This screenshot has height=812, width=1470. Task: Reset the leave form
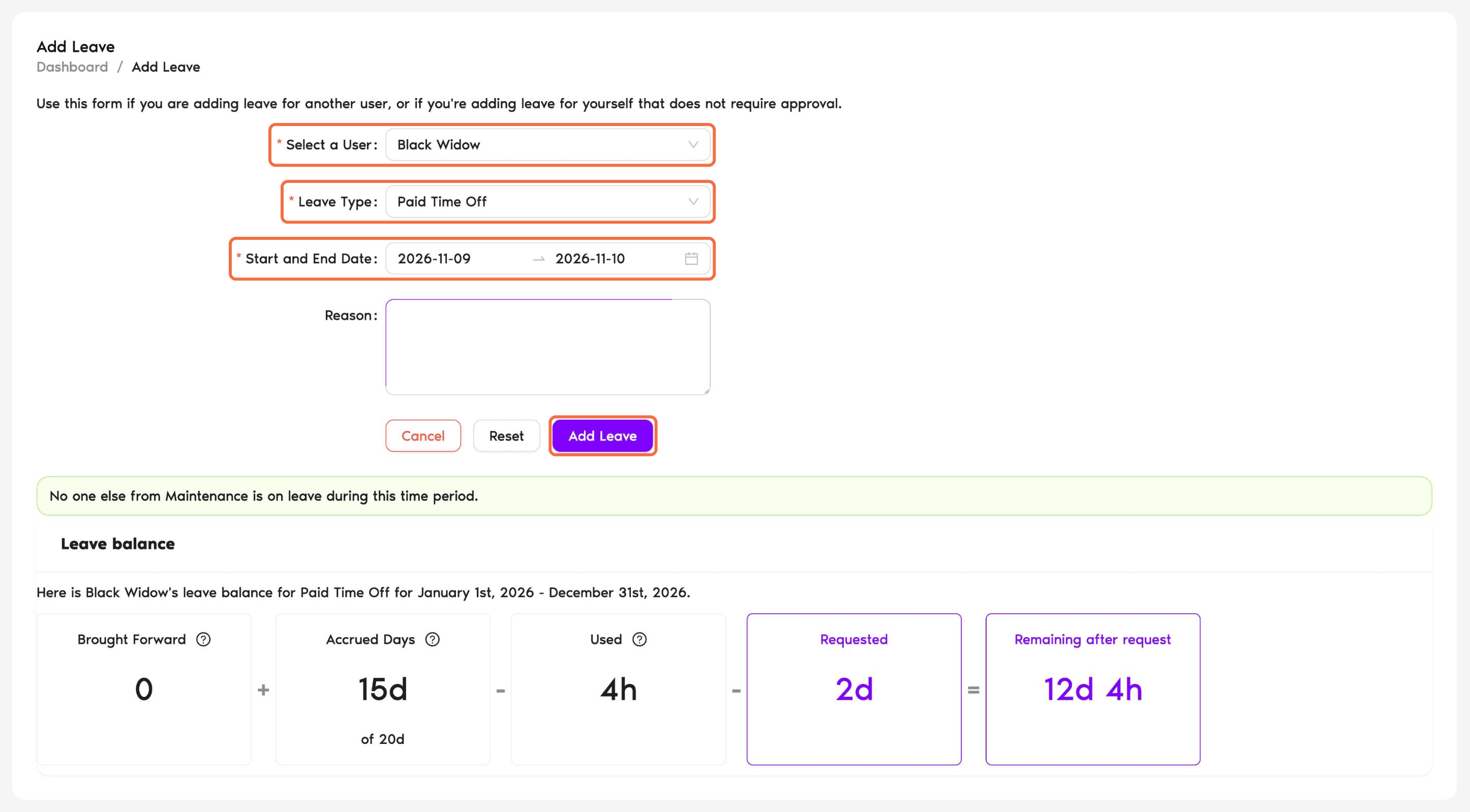point(506,436)
